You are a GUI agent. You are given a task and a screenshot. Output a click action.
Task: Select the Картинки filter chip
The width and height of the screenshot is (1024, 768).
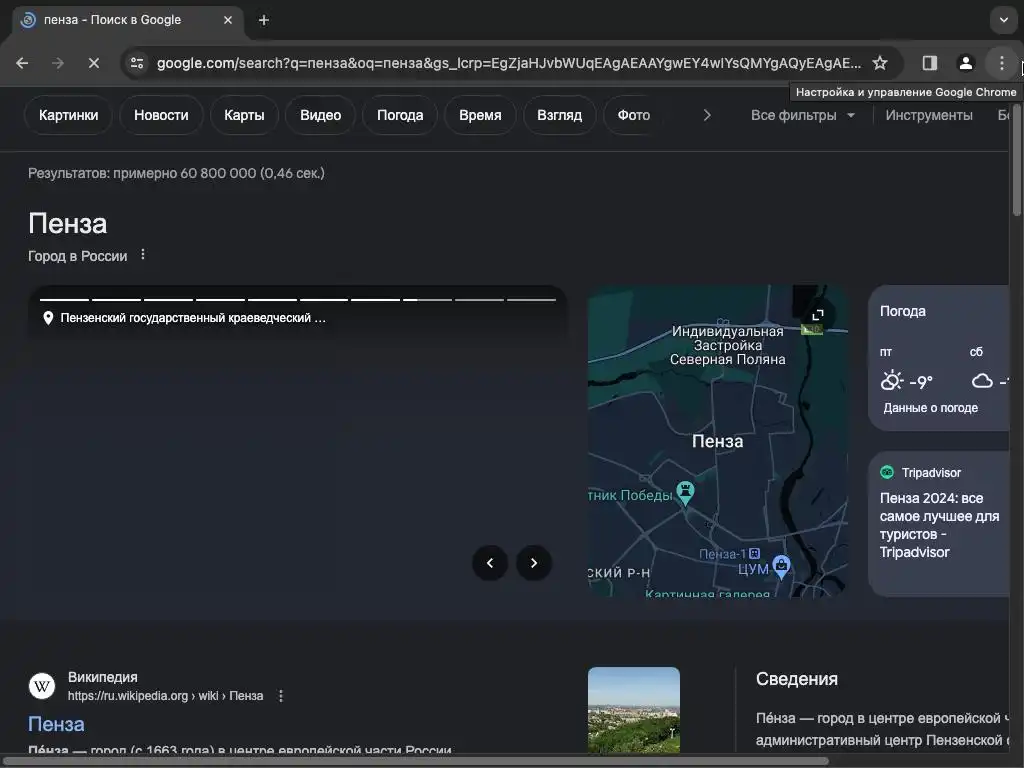click(69, 115)
